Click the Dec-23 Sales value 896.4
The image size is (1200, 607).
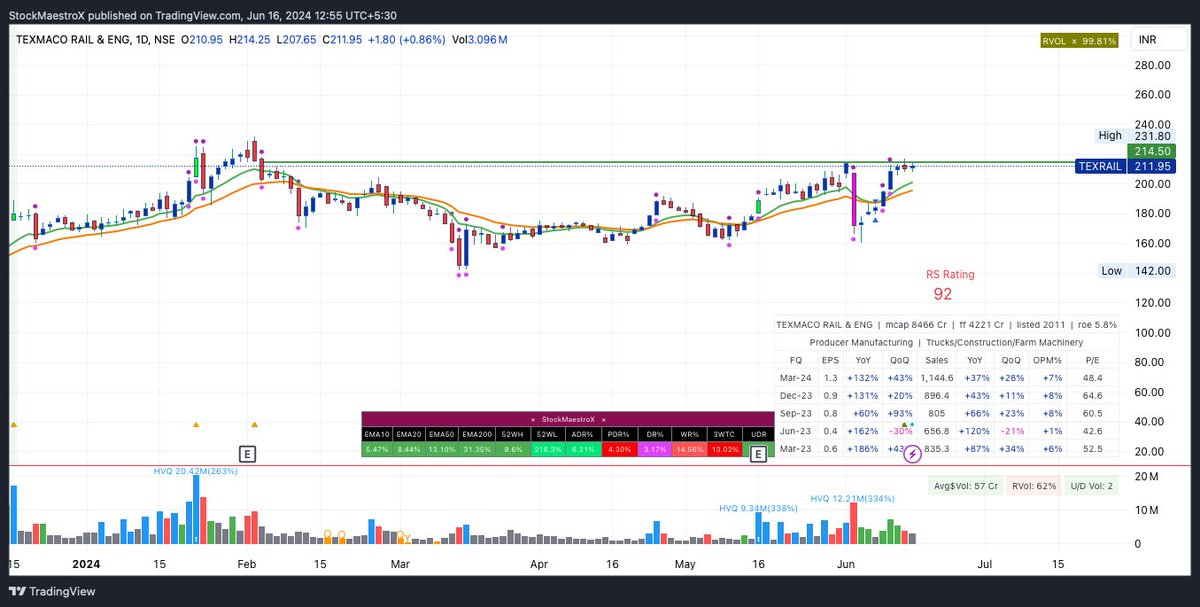pyautogui.click(x=937, y=396)
